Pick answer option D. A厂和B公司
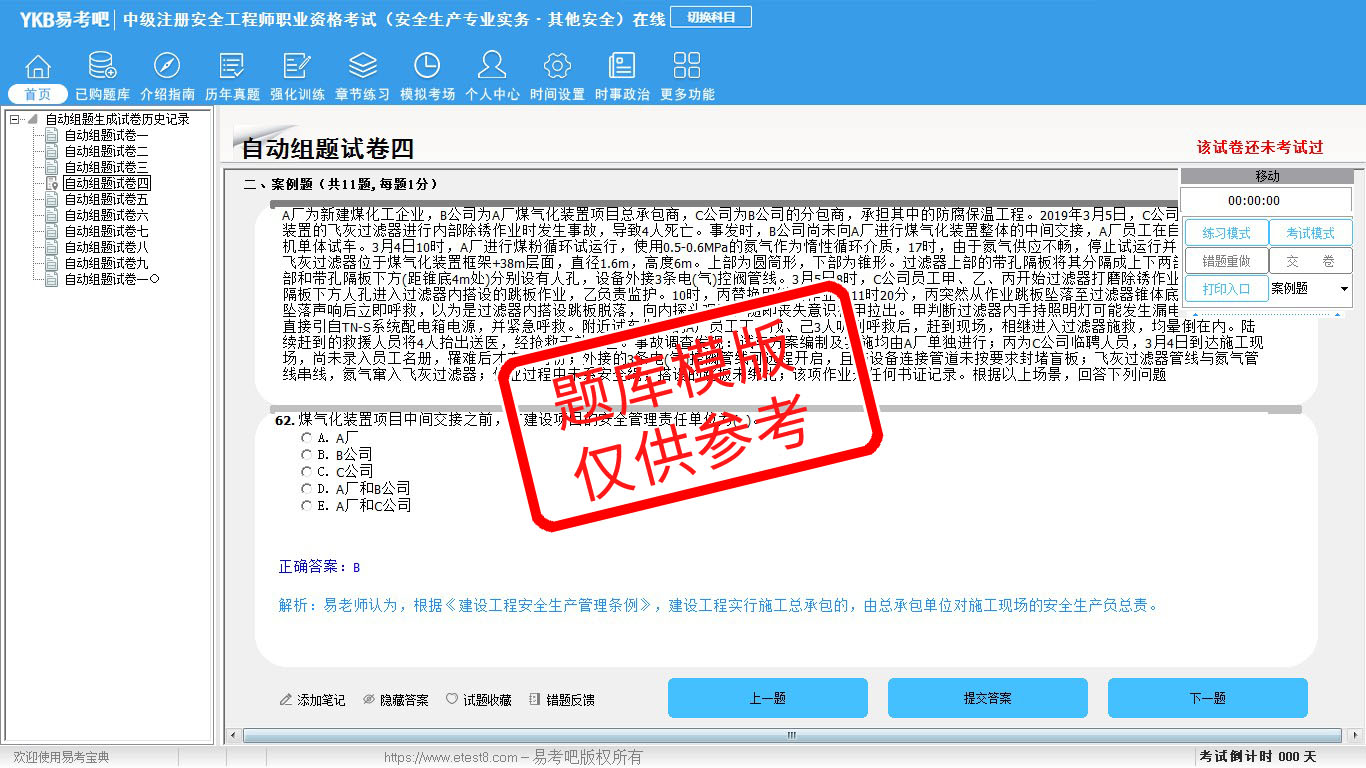The height and width of the screenshot is (768, 1366). click(x=307, y=489)
